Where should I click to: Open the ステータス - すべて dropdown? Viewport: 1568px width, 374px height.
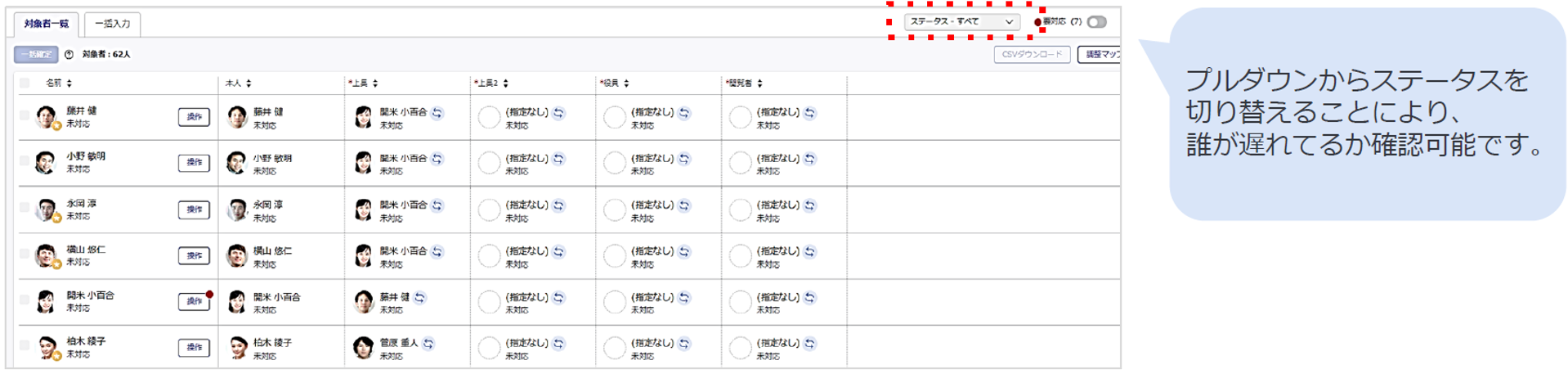click(x=961, y=22)
